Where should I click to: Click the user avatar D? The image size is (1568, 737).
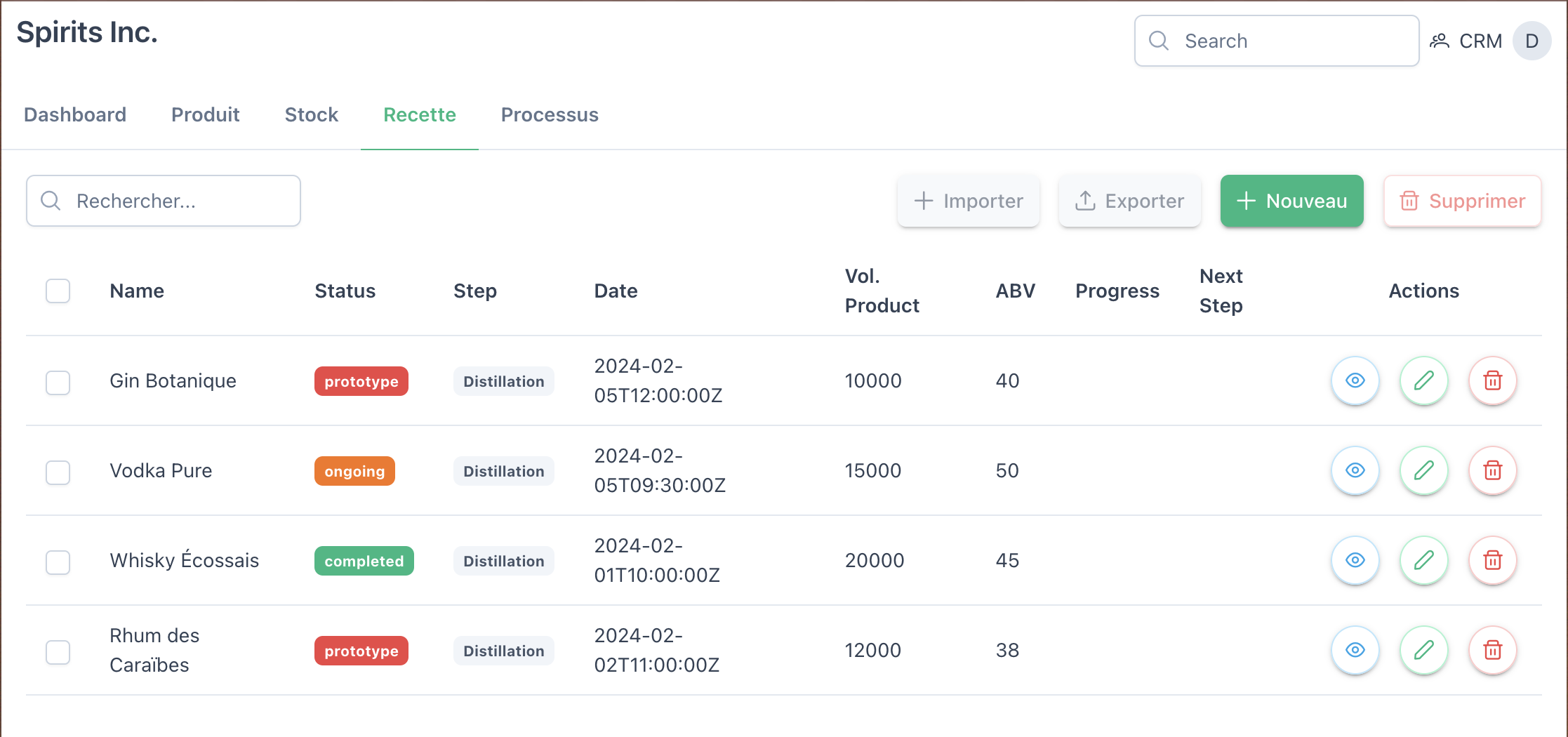coord(1532,41)
